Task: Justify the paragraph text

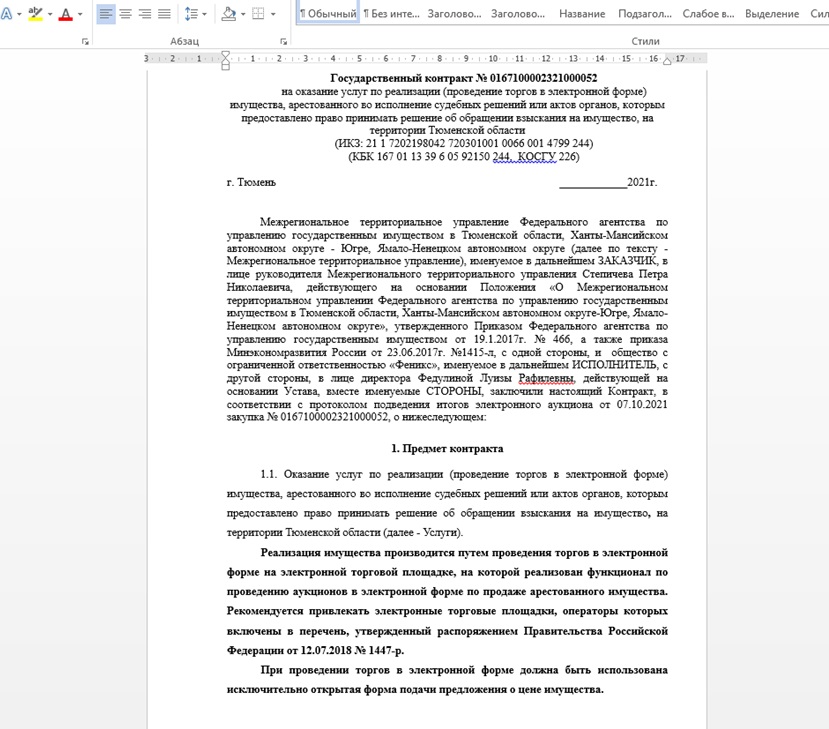Action: [165, 14]
